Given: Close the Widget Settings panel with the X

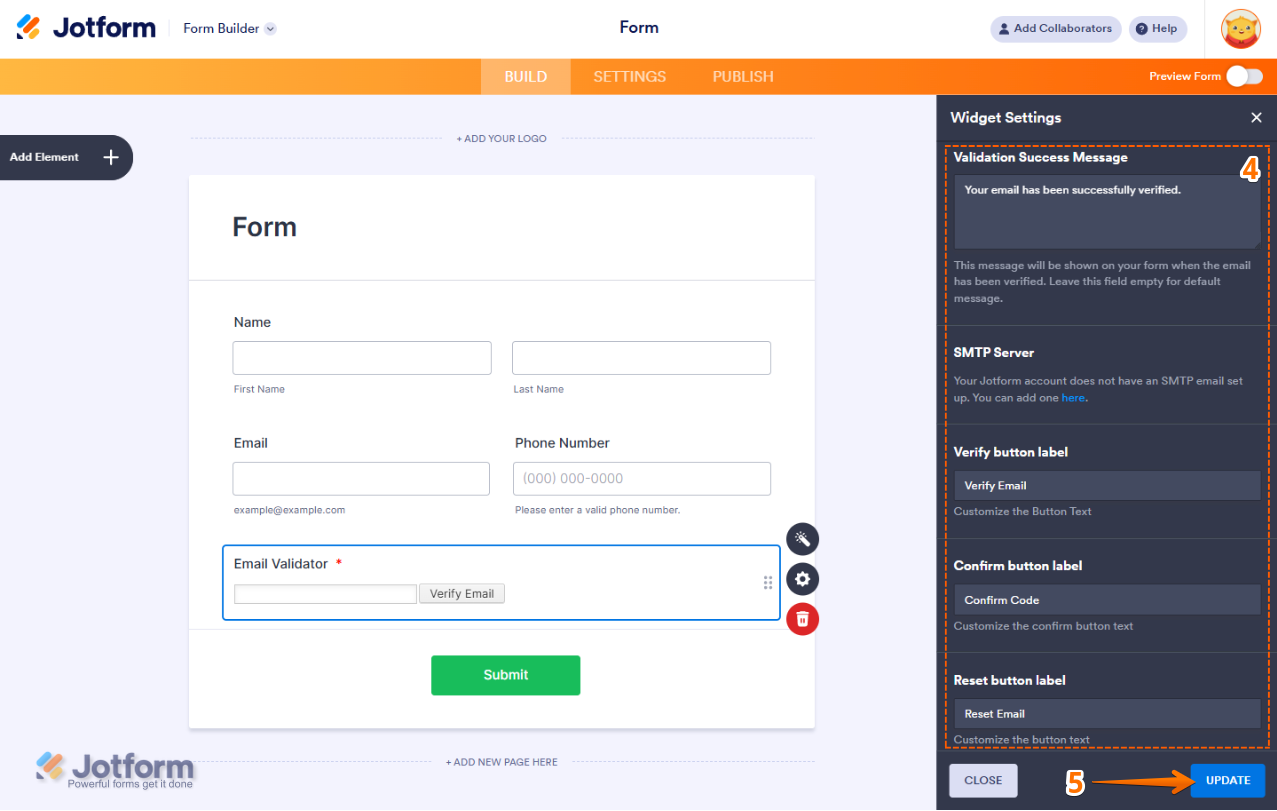Looking at the screenshot, I should 1256,117.
